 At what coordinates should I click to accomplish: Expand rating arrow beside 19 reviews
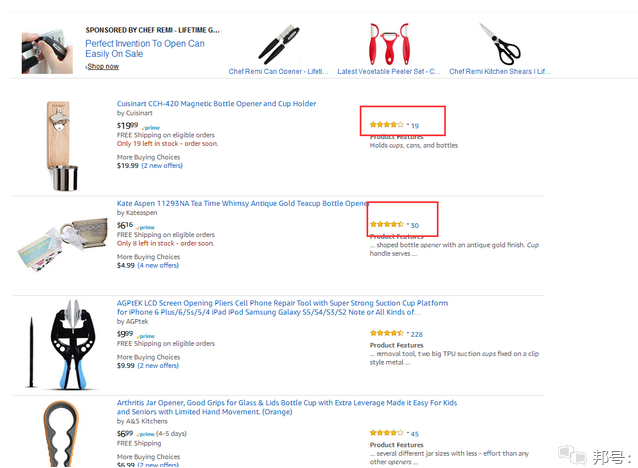(406, 124)
